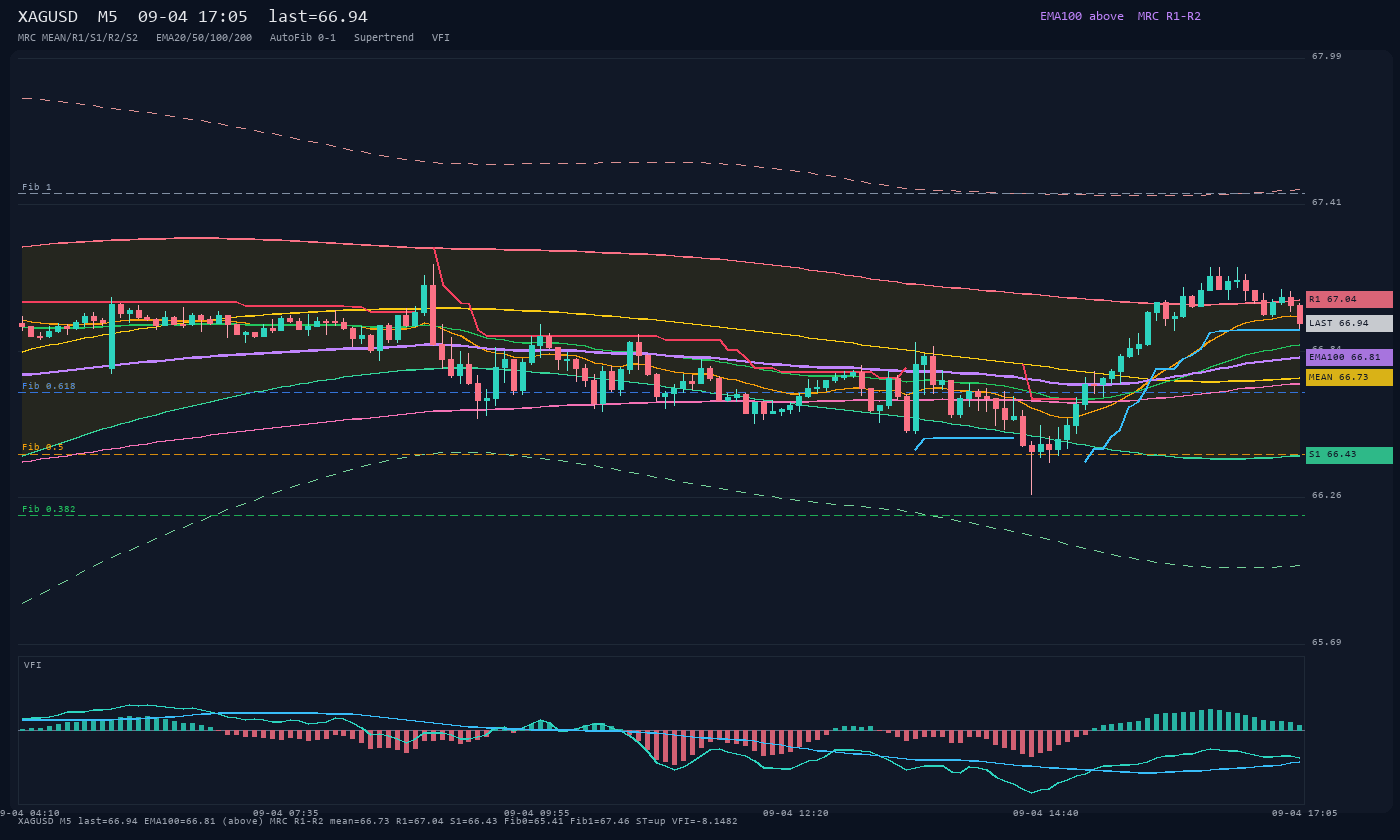Click VFI in the indicator legend line
Viewport: 1400px width, 840px height.
[441, 38]
